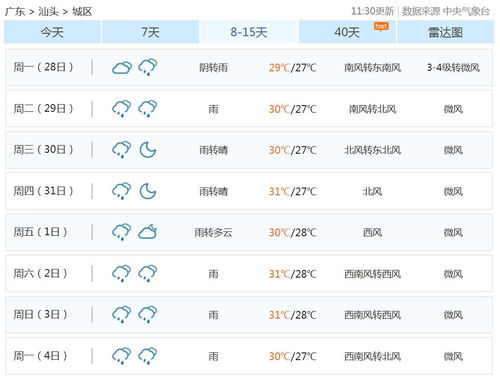Click the 微风 wind level for 周一 4日
The height and width of the screenshot is (377, 500).
pyautogui.click(x=453, y=356)
